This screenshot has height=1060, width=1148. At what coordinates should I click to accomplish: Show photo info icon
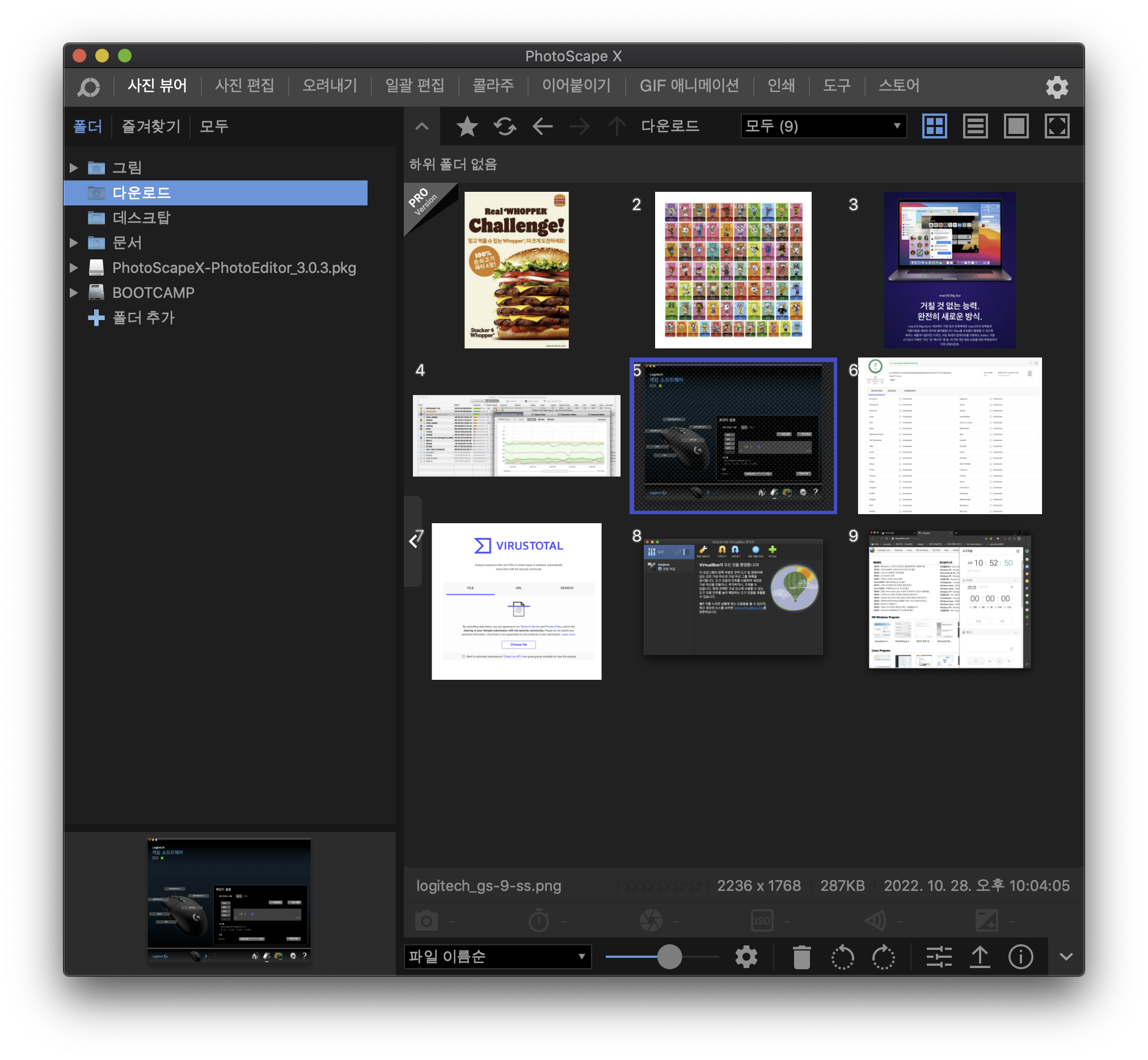pos(1020,956)
